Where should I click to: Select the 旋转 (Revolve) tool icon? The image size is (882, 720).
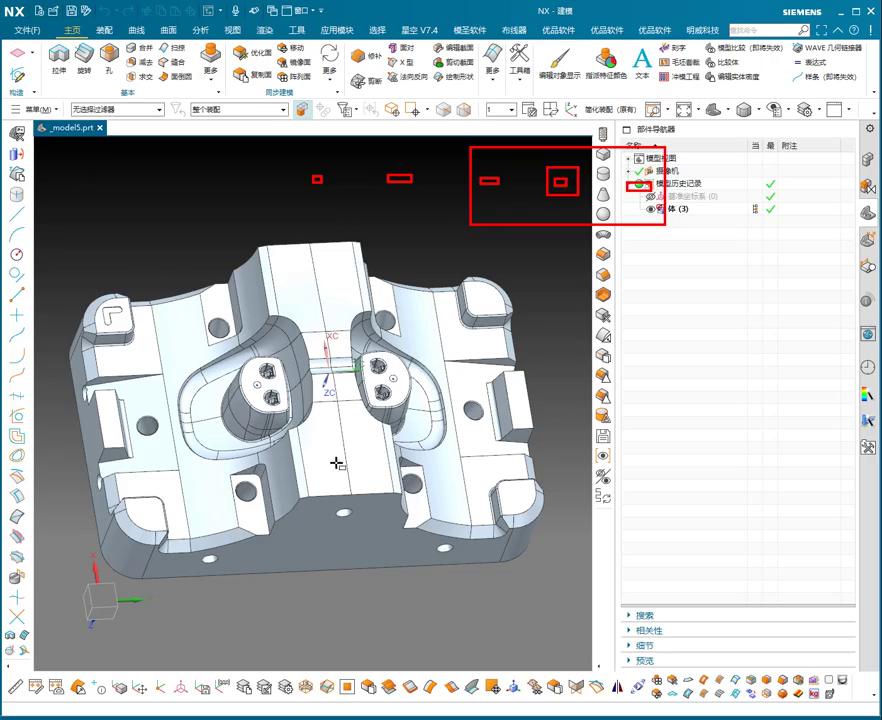[x=84, y=54]
